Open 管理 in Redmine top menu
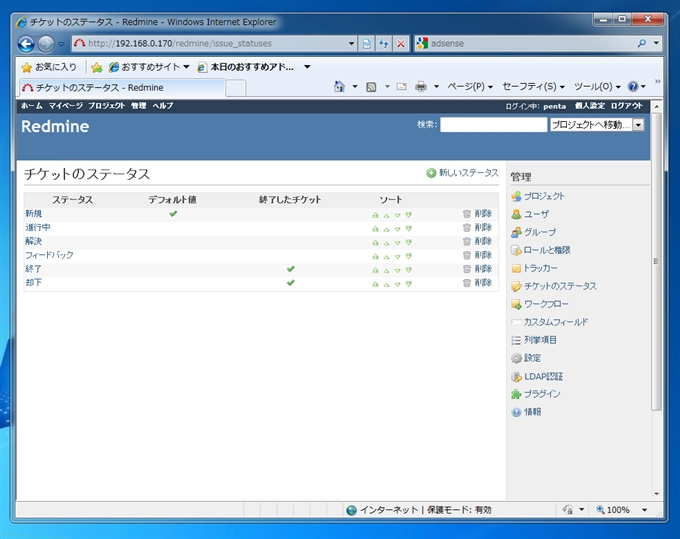Screen dimensions: 680x539 [139, 106]
